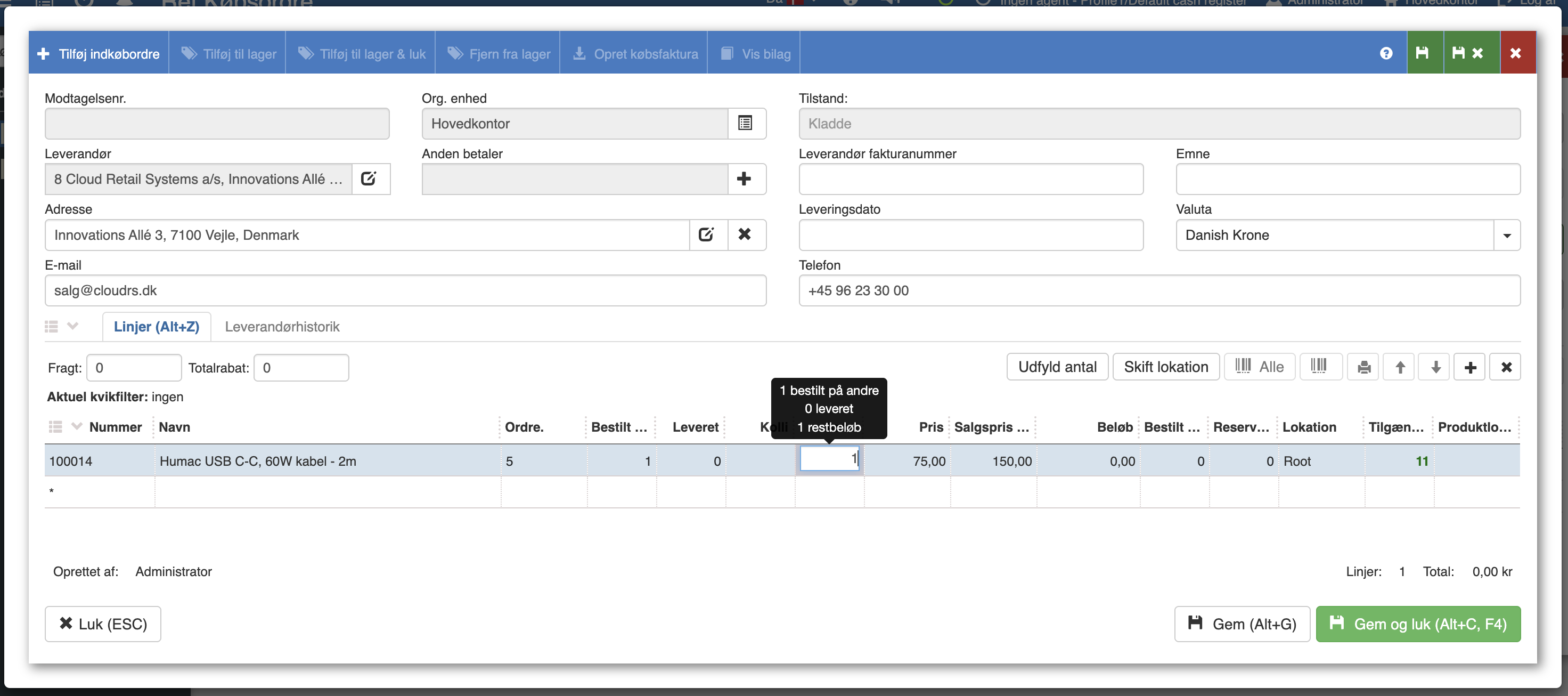Image resolution: width=1568 pixels, height=696 pixels.
Task: Click the Udfyld antal button
Action: click(1057, 367)
